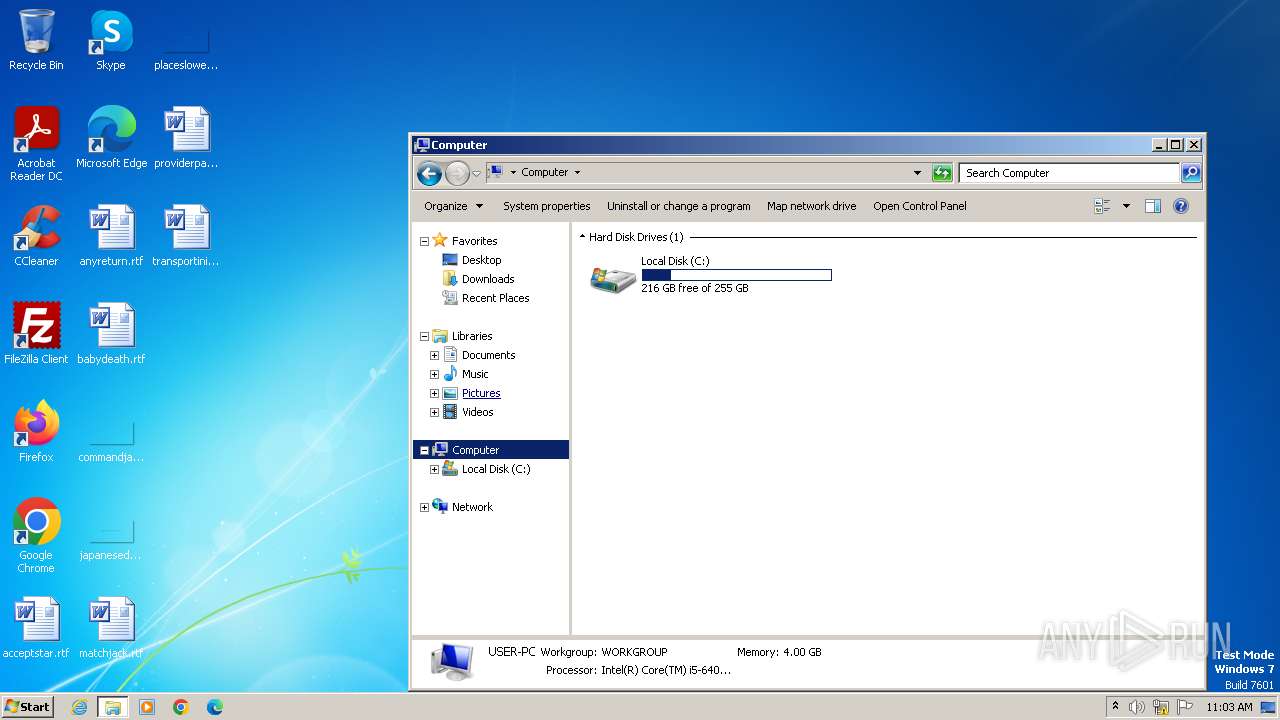
Task: Open Explorer help question mark icon
Action: (1180, 206)
